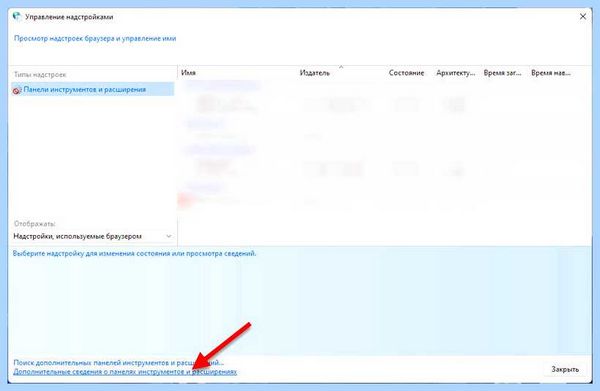Viewport: 600px width, 391px height.
Task: Click the 'Отображать:' label
Action: tap(35, 223)
